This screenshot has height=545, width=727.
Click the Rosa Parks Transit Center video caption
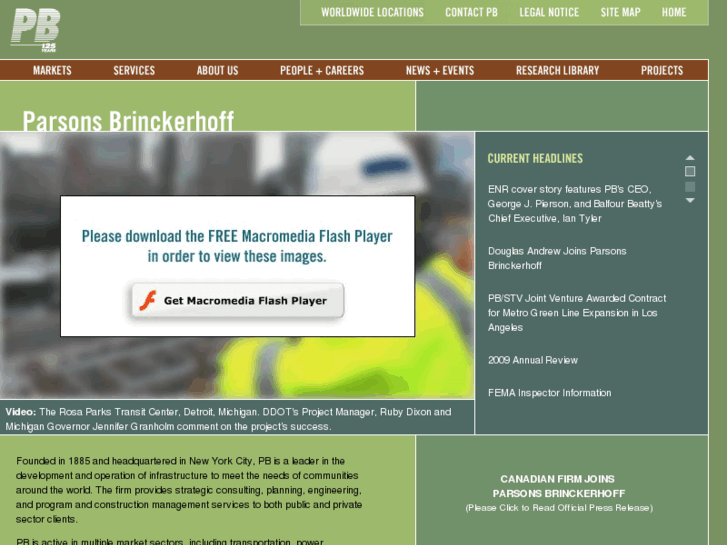[228, 419]
